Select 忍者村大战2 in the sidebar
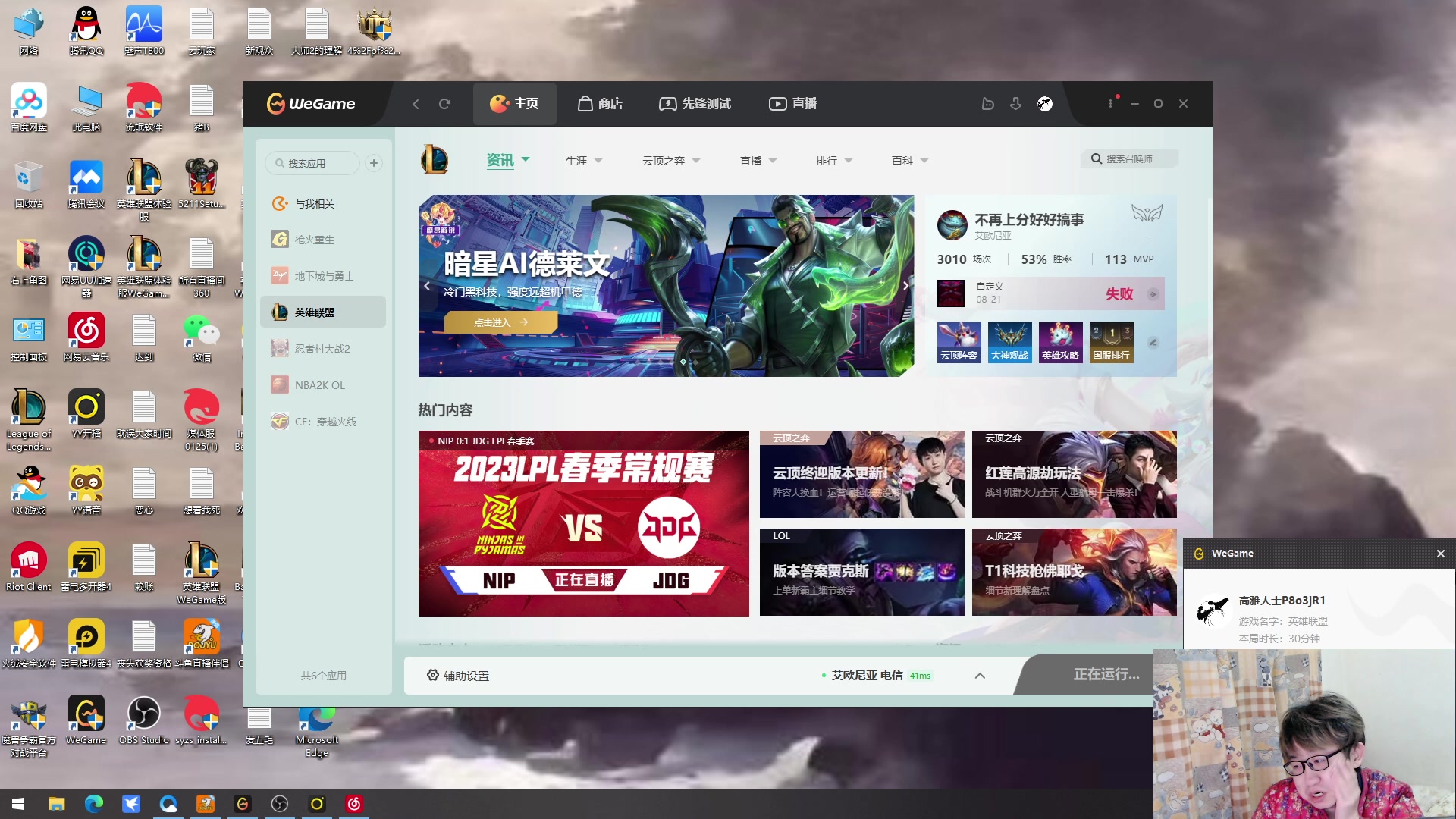This screenshot has width=1456, height=819. click(323, 349)
